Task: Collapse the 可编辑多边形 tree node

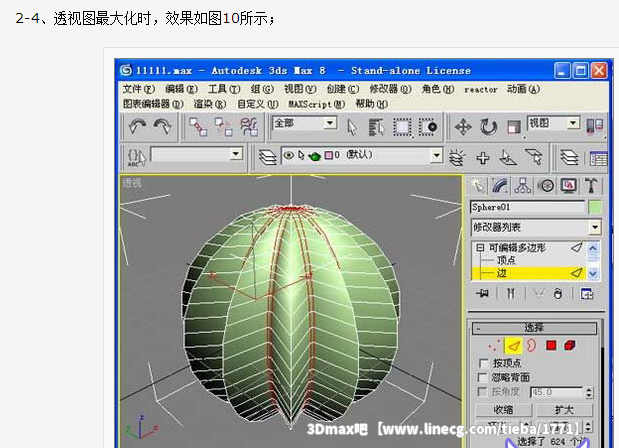Action: point(480,248)
